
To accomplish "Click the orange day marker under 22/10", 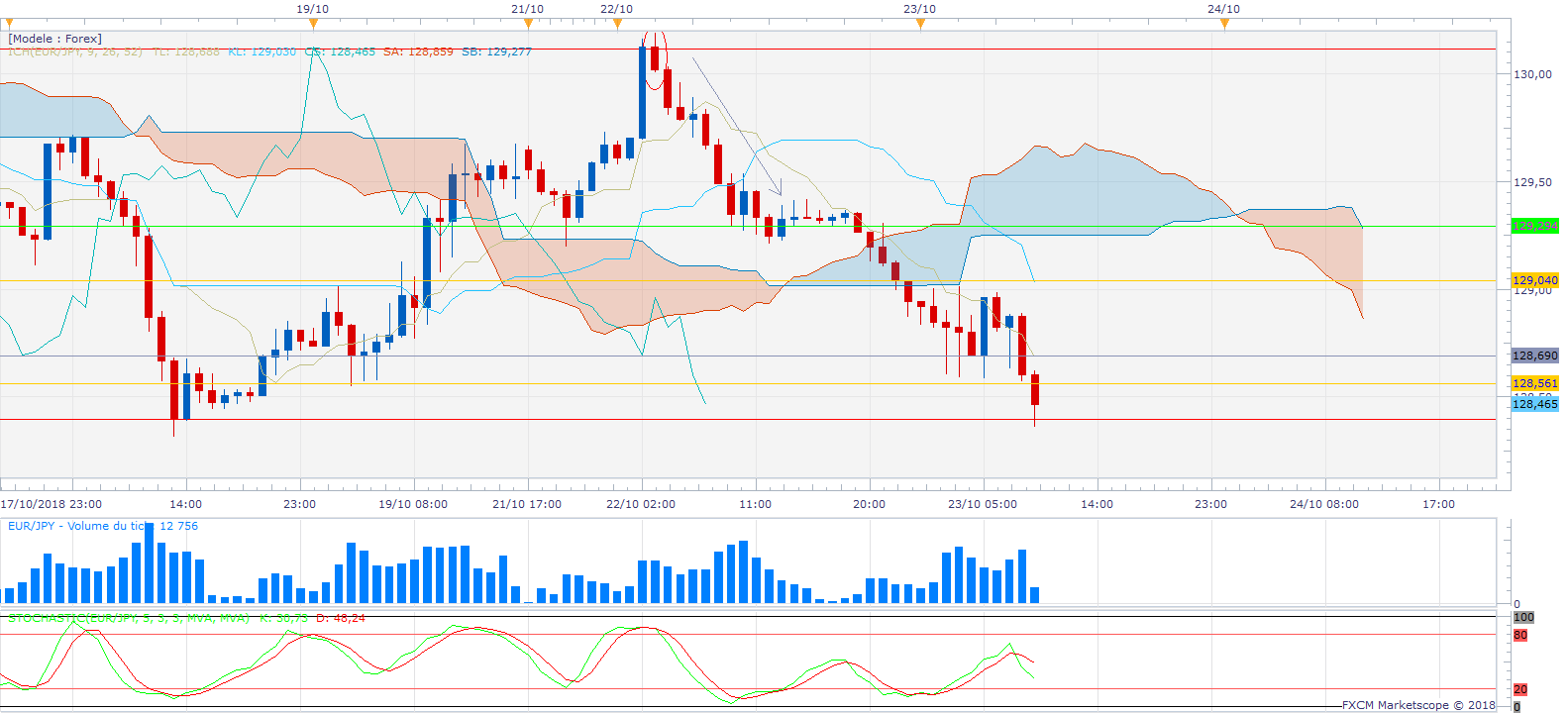I will pyautogui.click(x=617, y=23).
